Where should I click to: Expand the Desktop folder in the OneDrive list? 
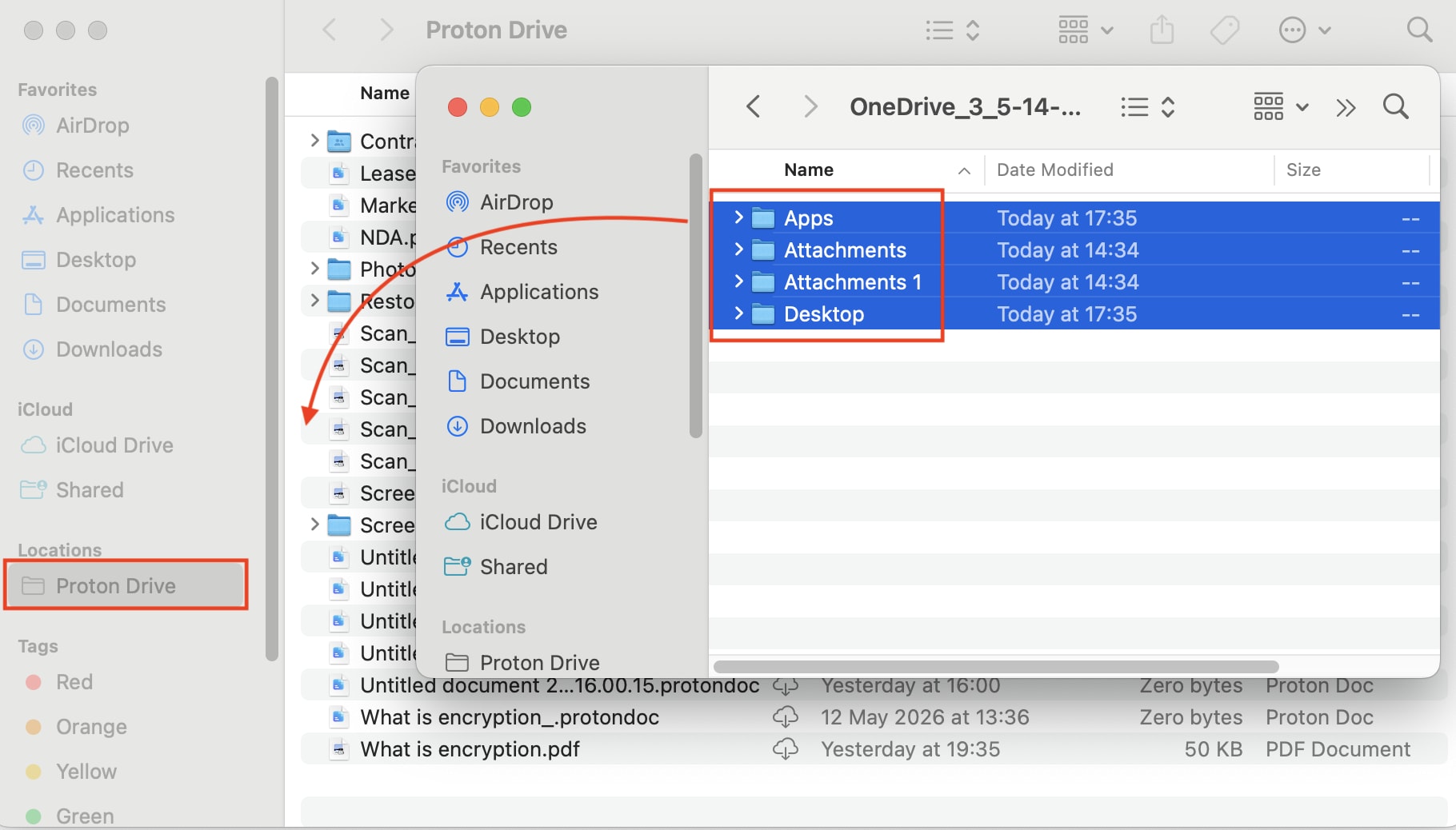[x=738, y=313]
